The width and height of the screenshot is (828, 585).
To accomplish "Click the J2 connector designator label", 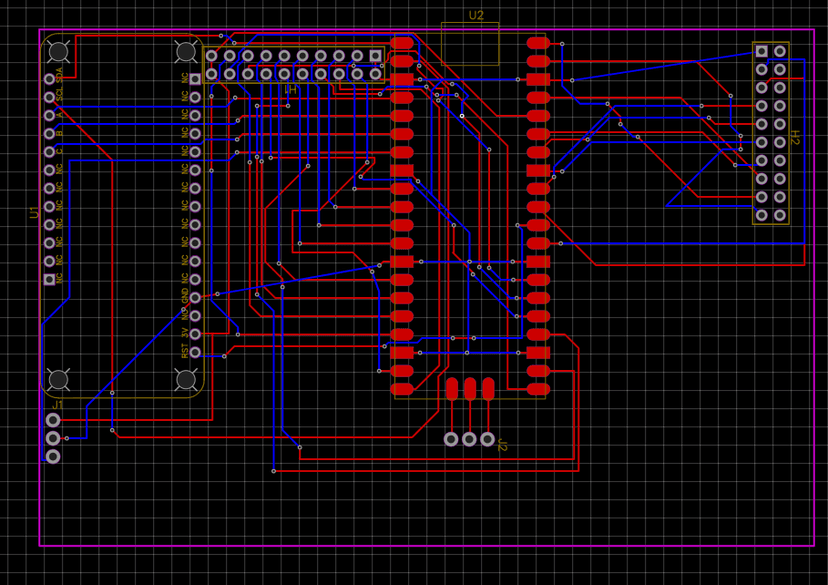I will 502,446.
